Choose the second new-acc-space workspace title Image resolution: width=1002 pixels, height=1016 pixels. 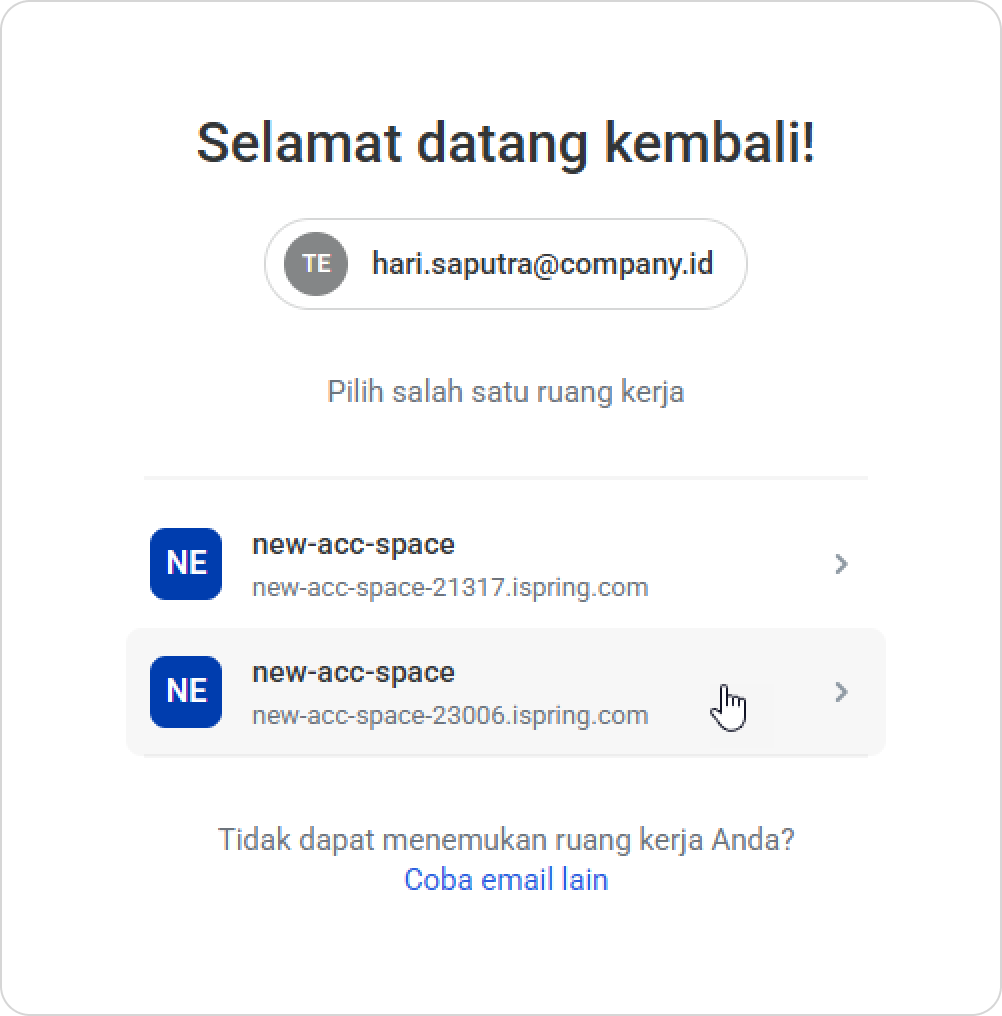pyautogui.click(x=353, y=672)
